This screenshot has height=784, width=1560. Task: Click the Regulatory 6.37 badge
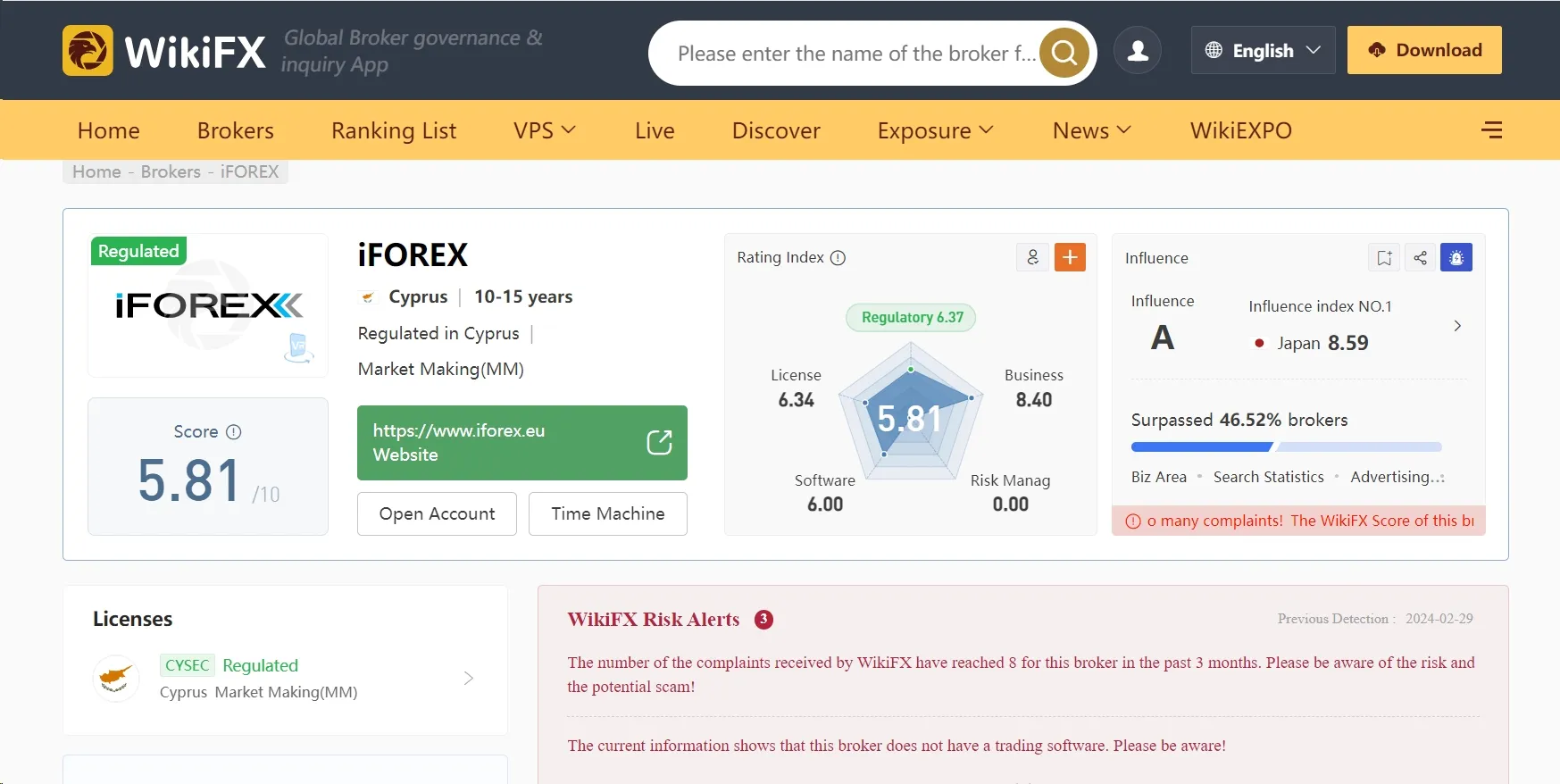912,317
